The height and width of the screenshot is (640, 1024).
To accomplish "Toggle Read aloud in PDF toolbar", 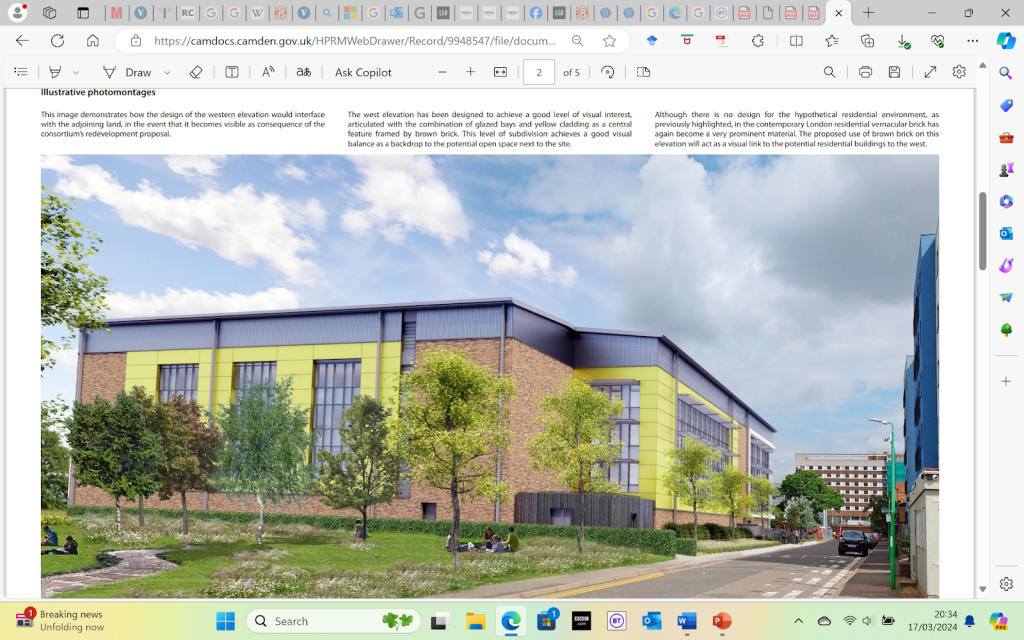I will 268,72.
